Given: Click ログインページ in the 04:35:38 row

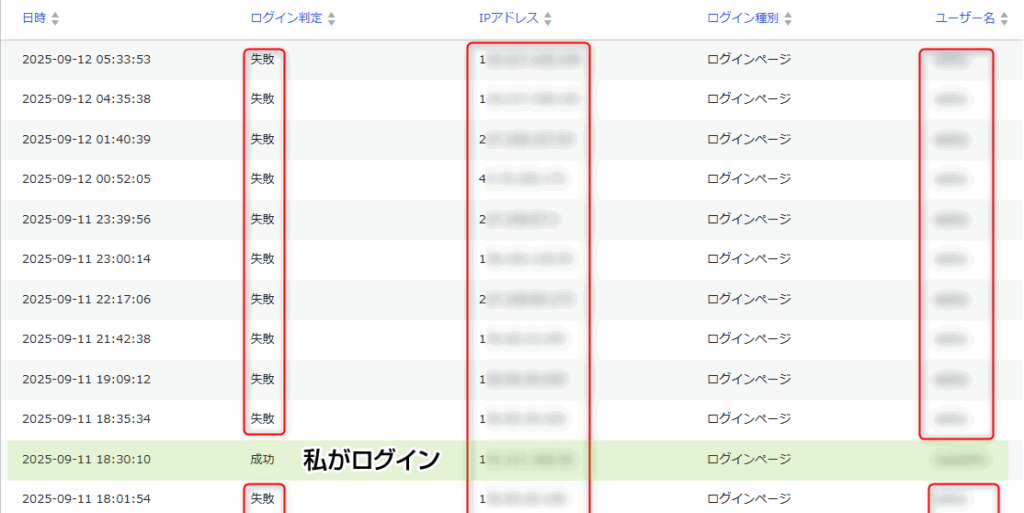Looking at the screenshot, I should [749, 99].
